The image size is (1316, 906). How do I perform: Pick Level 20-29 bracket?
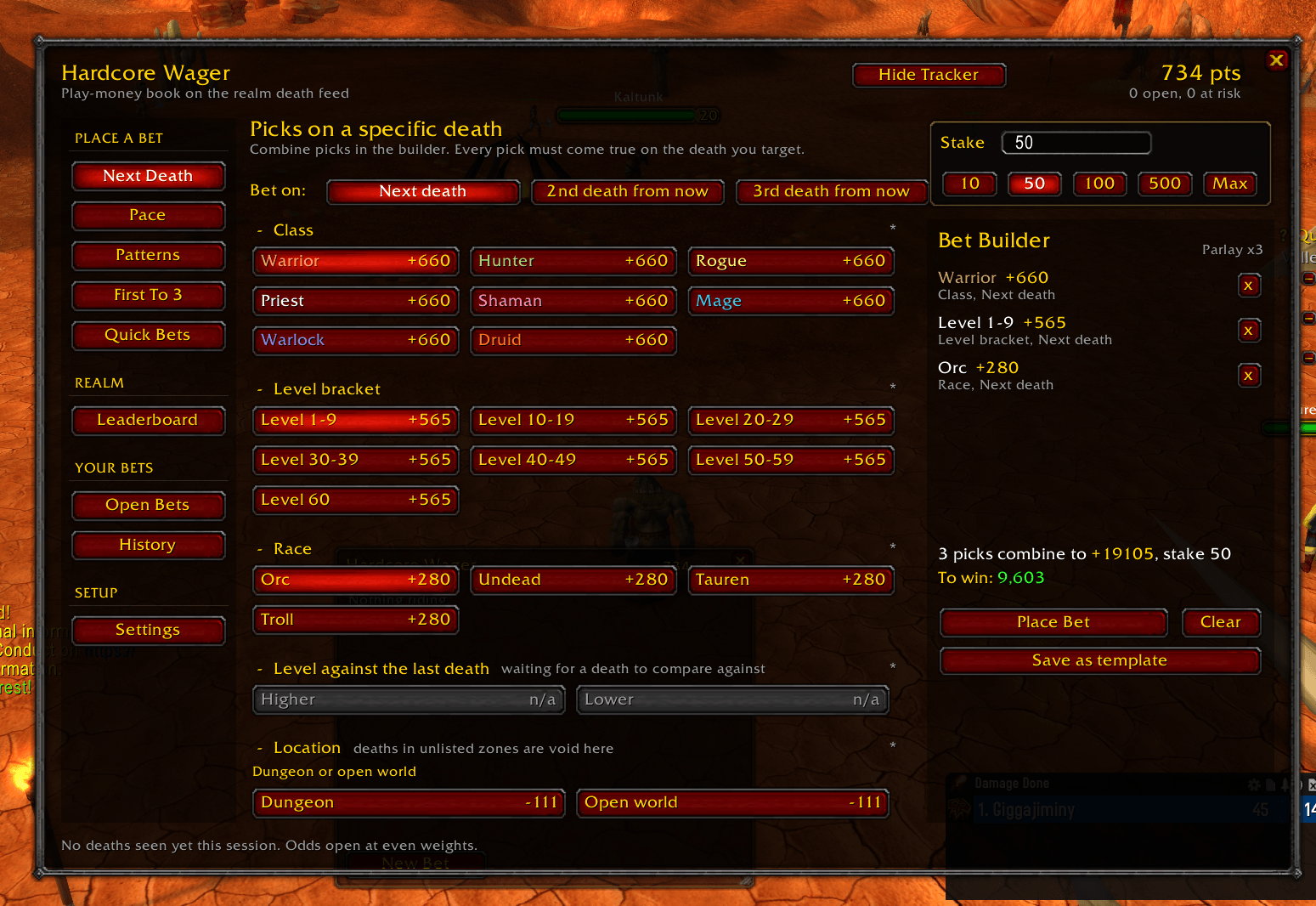click(791, 421)
